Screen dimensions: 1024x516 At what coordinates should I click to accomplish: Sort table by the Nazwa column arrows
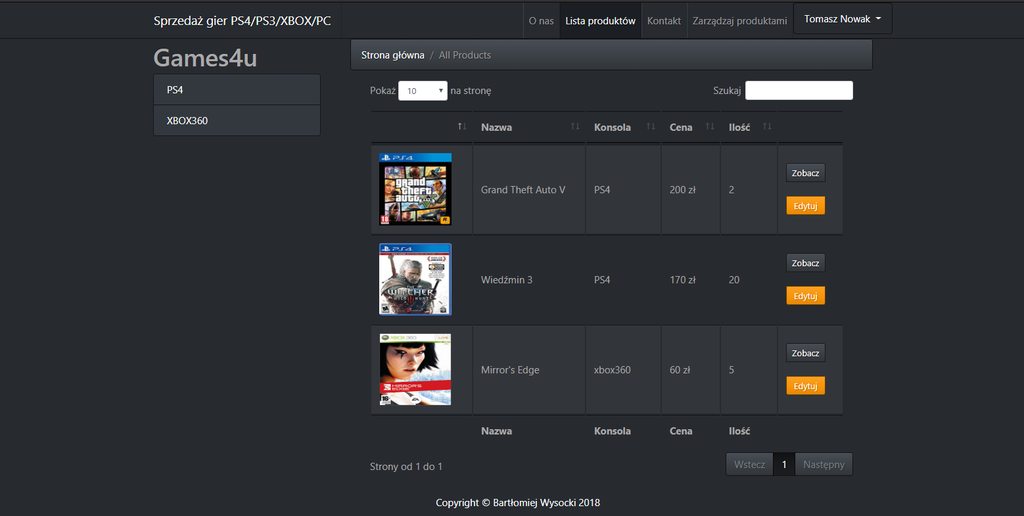[575, 126]
